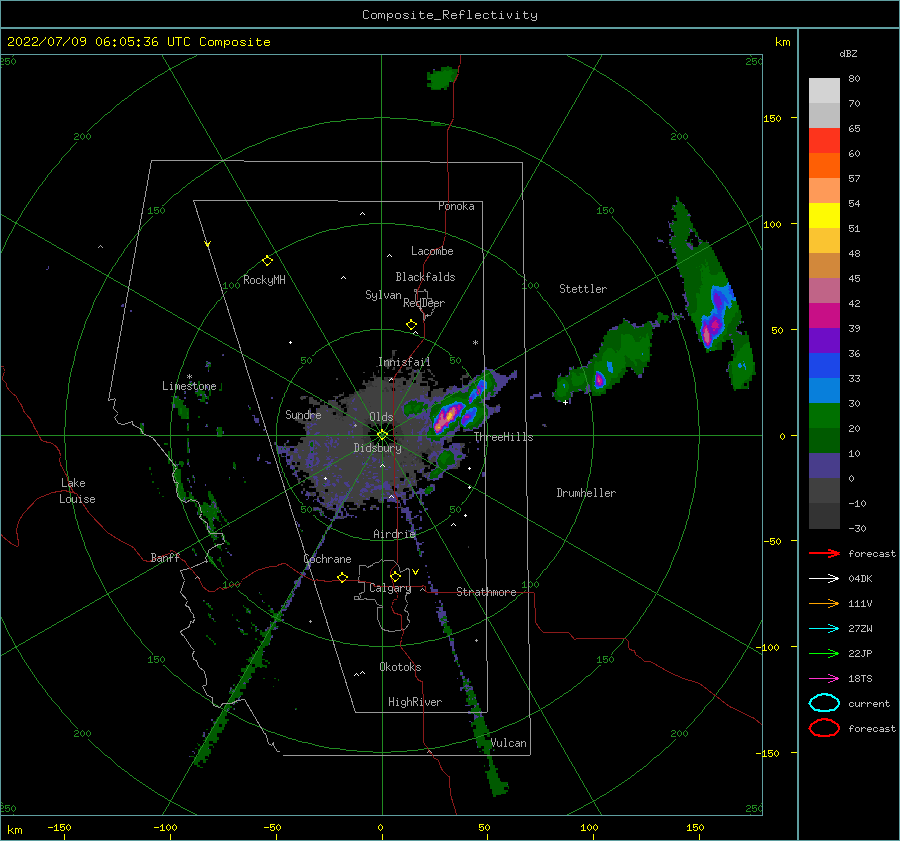This screenshot has width=900, height=841.
Task: Click the Innisfail city label
Action: tap(404, 362)
